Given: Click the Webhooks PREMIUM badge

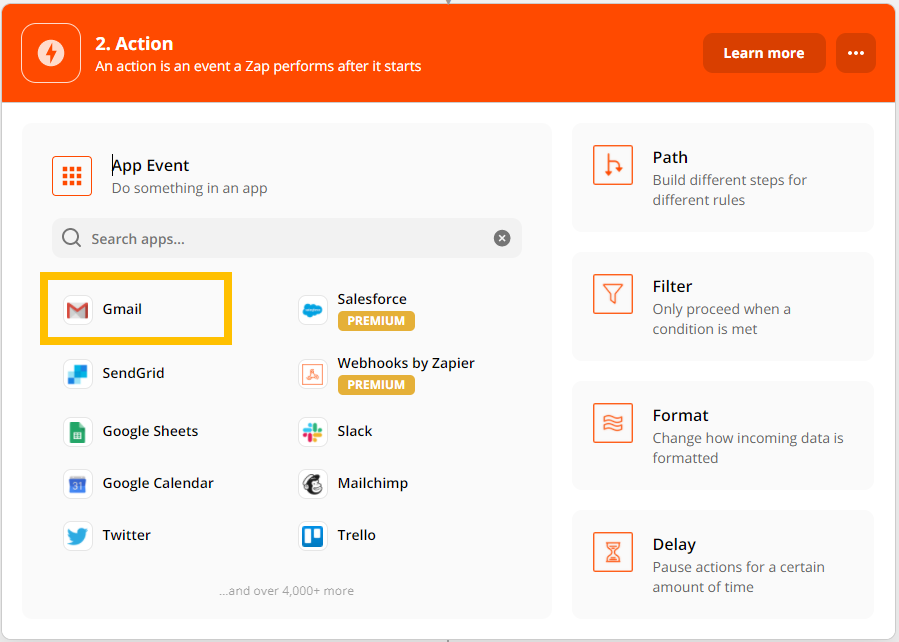Looking at the screenshot, I should point(376,385).
